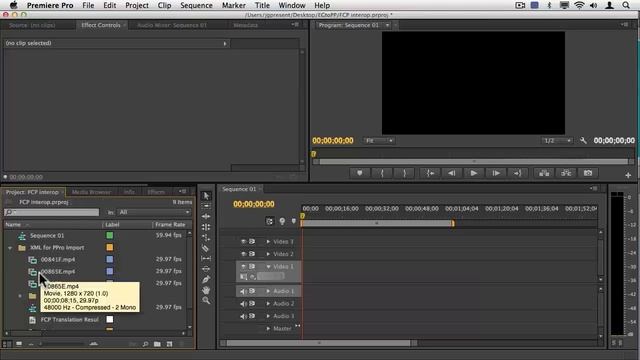Switch to the Audio Mixer tab
Image resolution: width=640 pixels, height=360 pixels.
(172, 25)
